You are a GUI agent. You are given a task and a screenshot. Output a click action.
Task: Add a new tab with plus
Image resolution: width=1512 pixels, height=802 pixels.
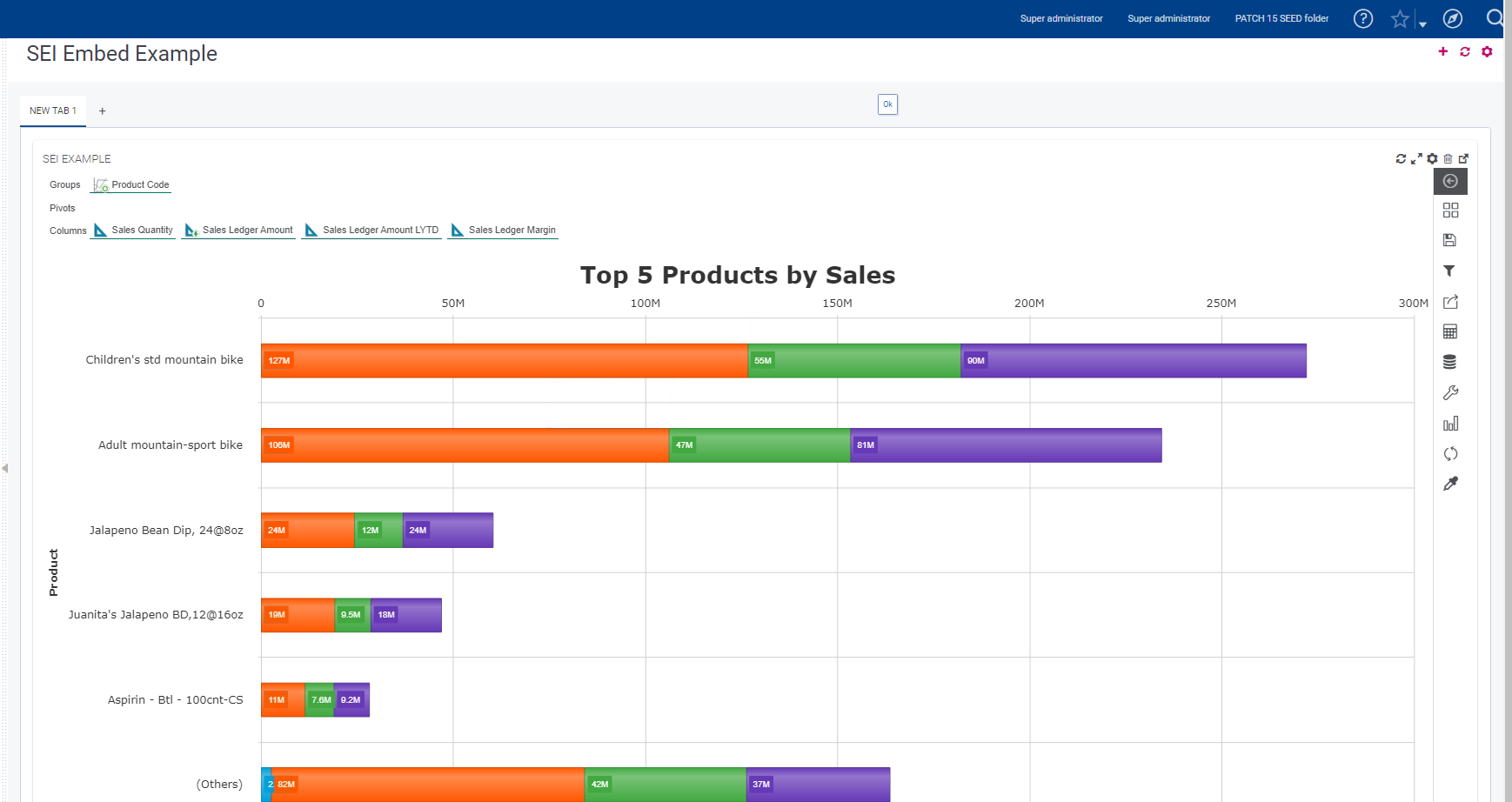tap(102, 111)
